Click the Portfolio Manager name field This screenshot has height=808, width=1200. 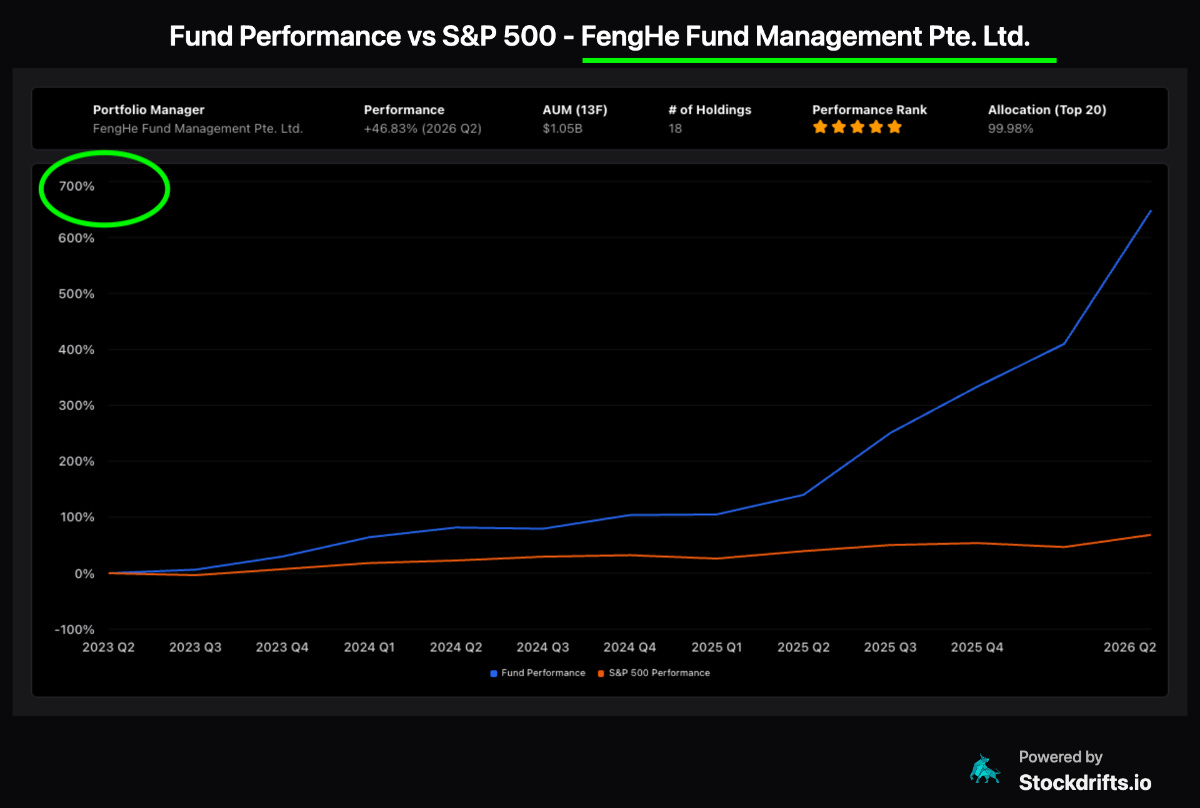[198, 129]
